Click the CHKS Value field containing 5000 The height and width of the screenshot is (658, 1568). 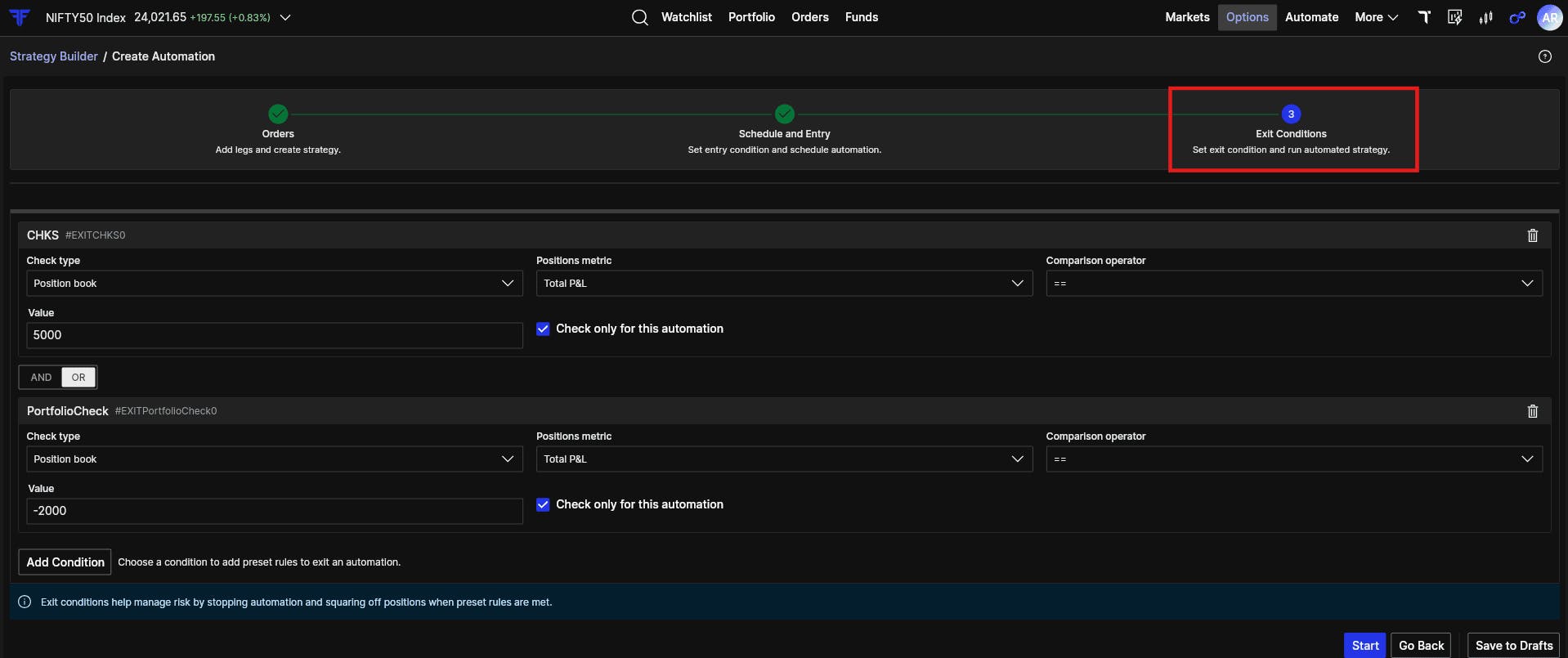pyautogui.click(x=275, y=335)
